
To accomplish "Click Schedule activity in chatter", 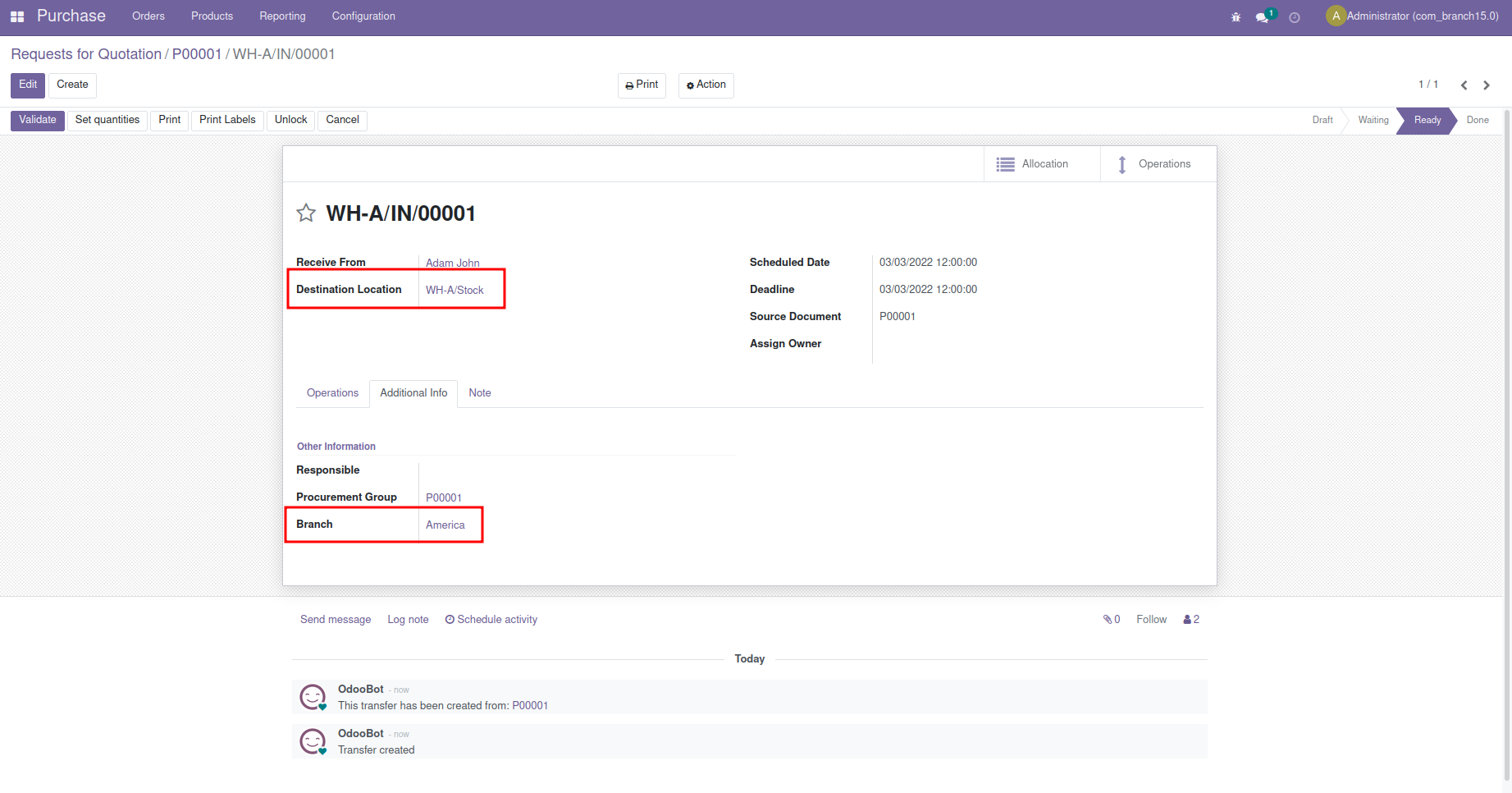I will pos(491,620).
